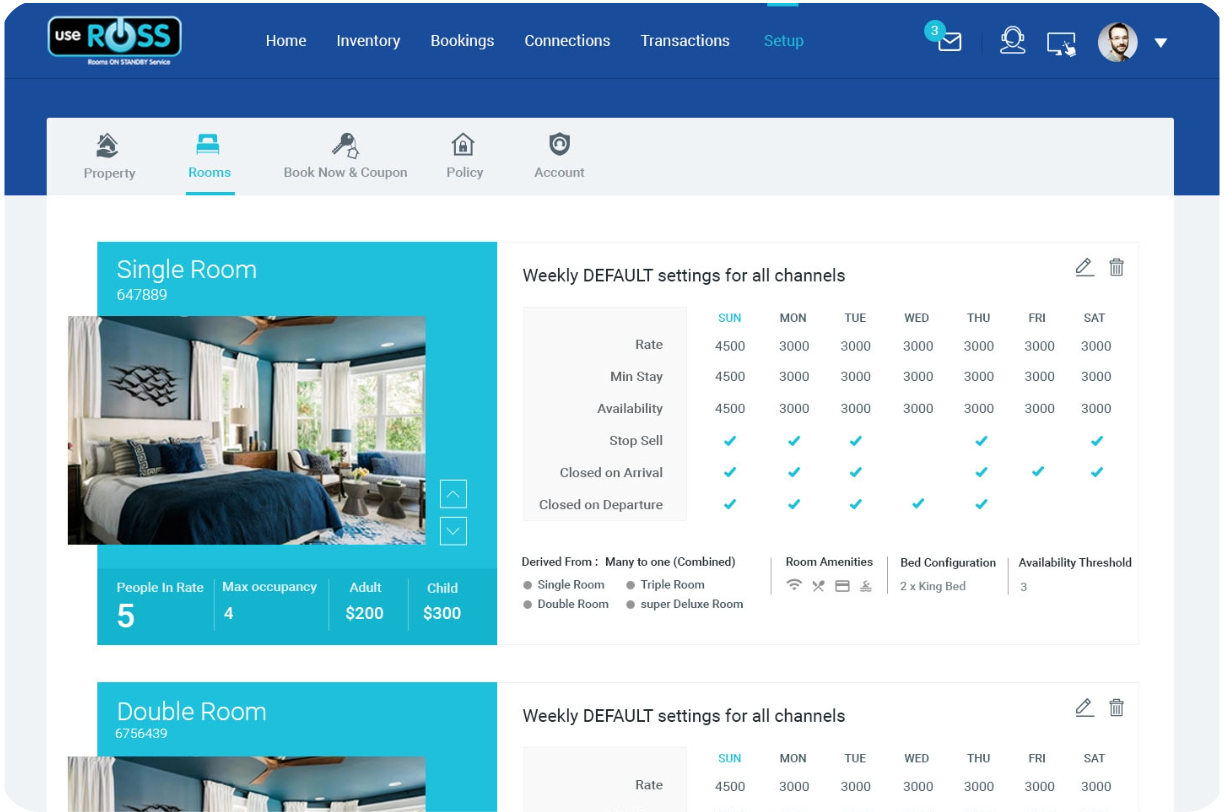Toggle Single Room Stop Sell for Saturday

1097,441
